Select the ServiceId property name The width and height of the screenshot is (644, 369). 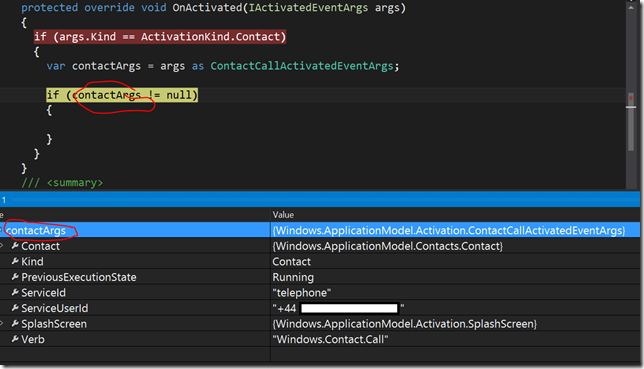44,293
